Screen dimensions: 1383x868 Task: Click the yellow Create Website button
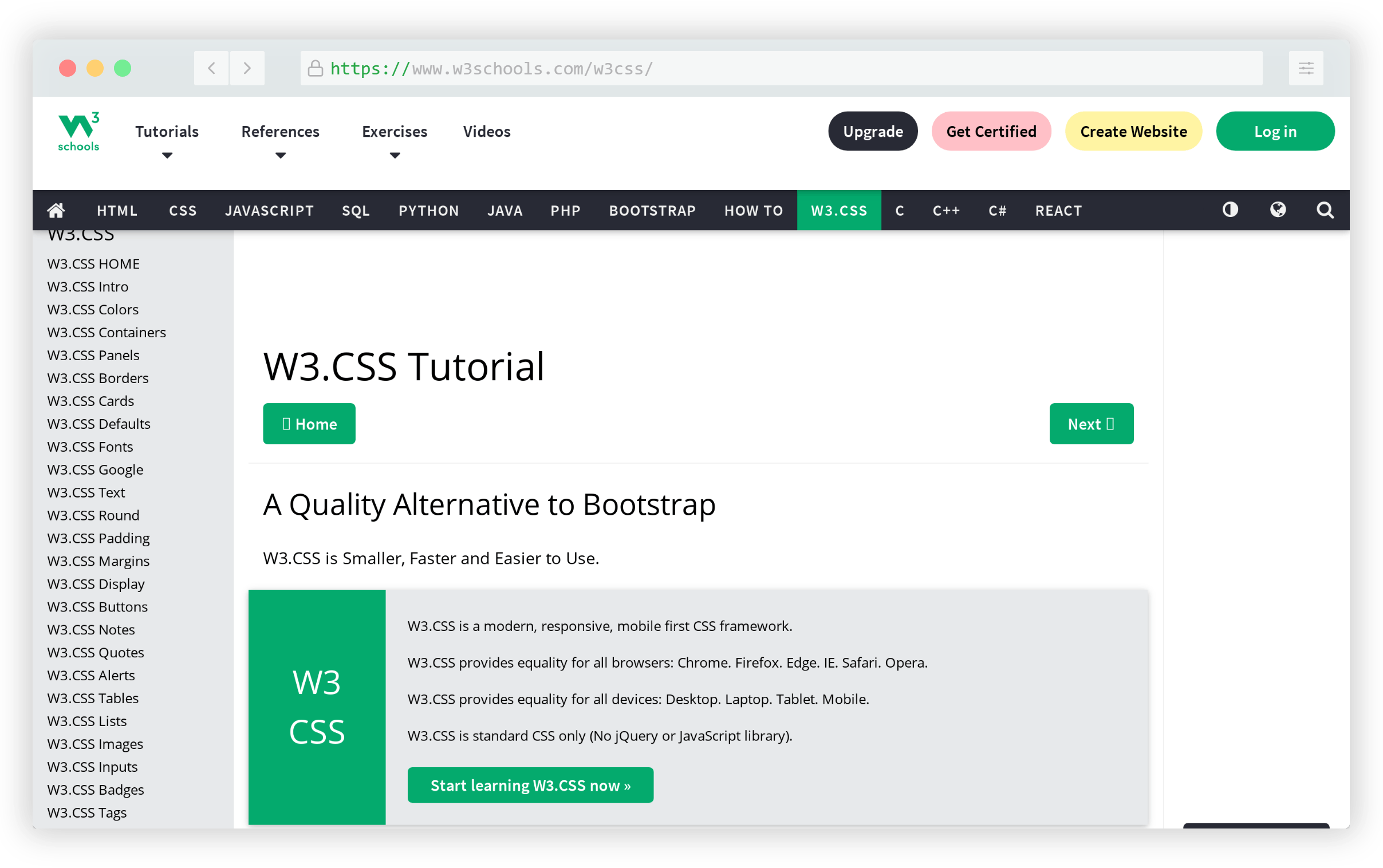click(x=1133, y=131)
